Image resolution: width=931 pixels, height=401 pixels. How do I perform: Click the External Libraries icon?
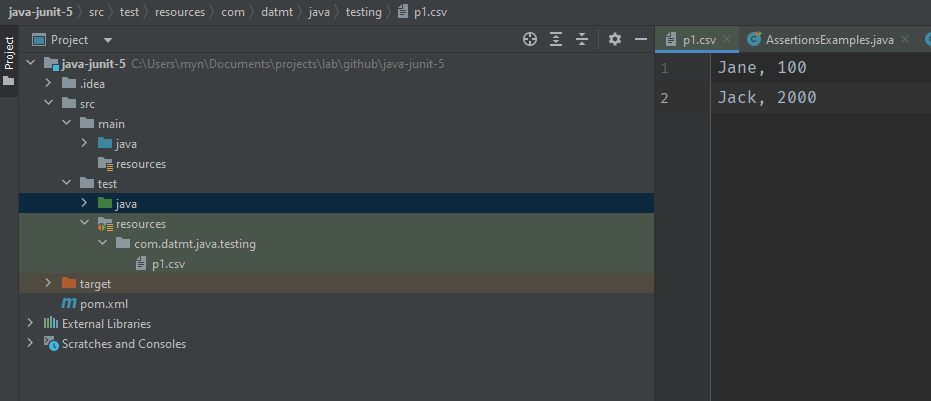tap(51, 324)
